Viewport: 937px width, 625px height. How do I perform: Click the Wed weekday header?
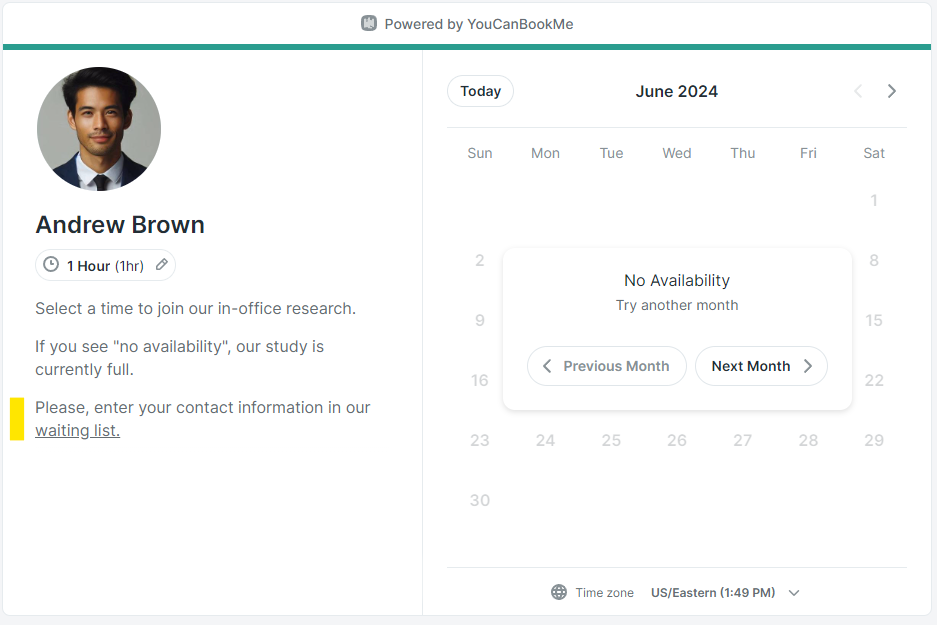coord(677,153)
